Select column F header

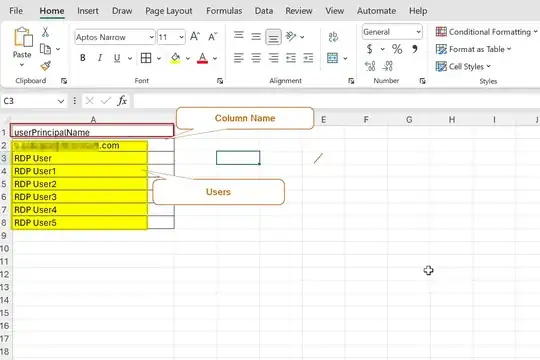click(366, 120)
